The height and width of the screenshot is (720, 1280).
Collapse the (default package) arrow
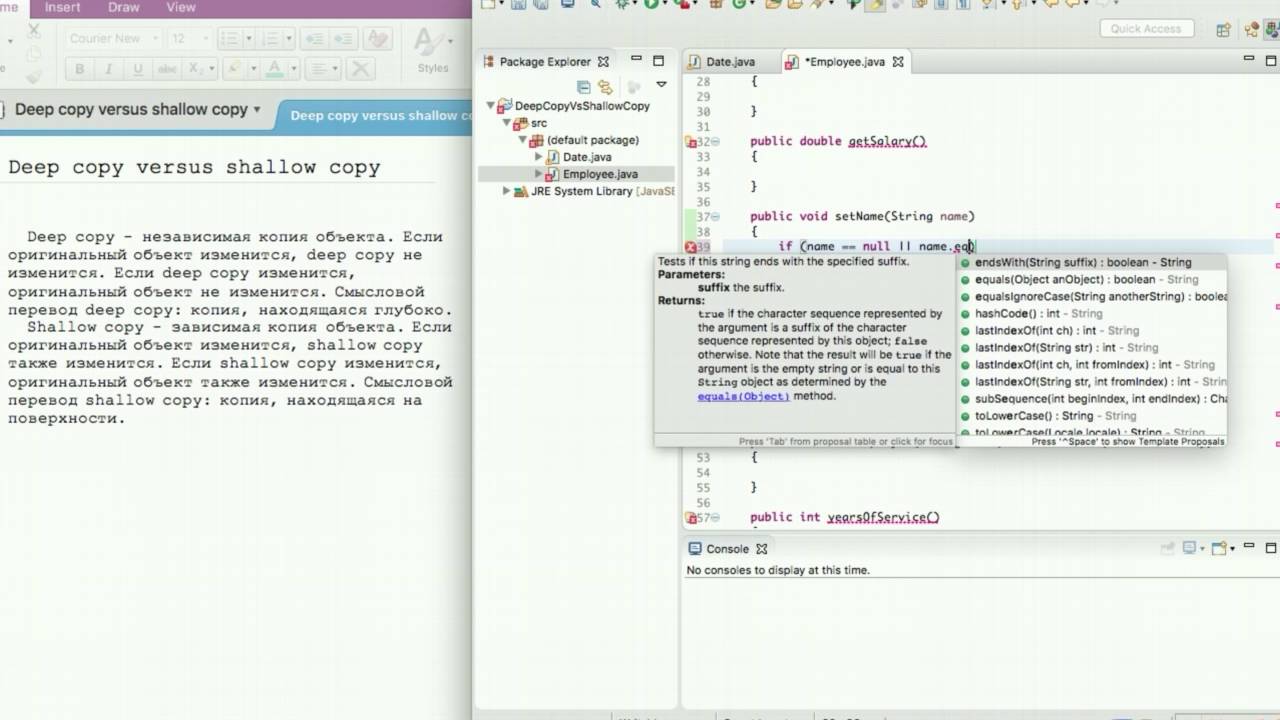(x=522, y=140)
